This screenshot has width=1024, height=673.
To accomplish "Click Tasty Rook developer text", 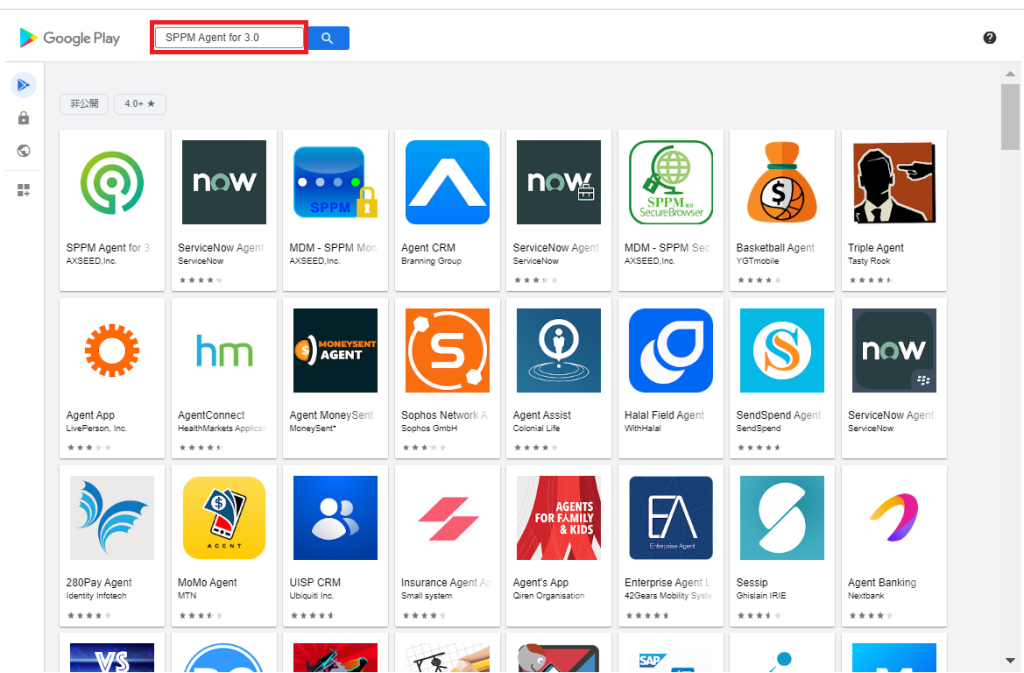I will [x=869, y=261].
